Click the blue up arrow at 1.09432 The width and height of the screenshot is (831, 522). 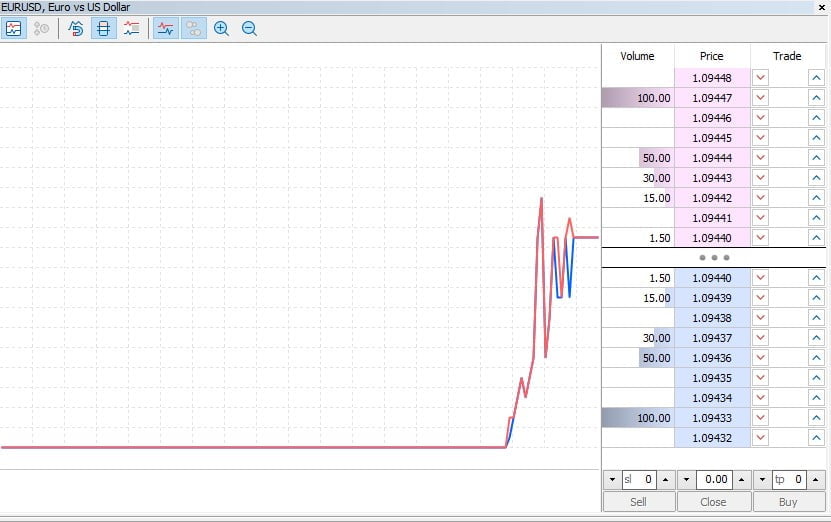816,438
